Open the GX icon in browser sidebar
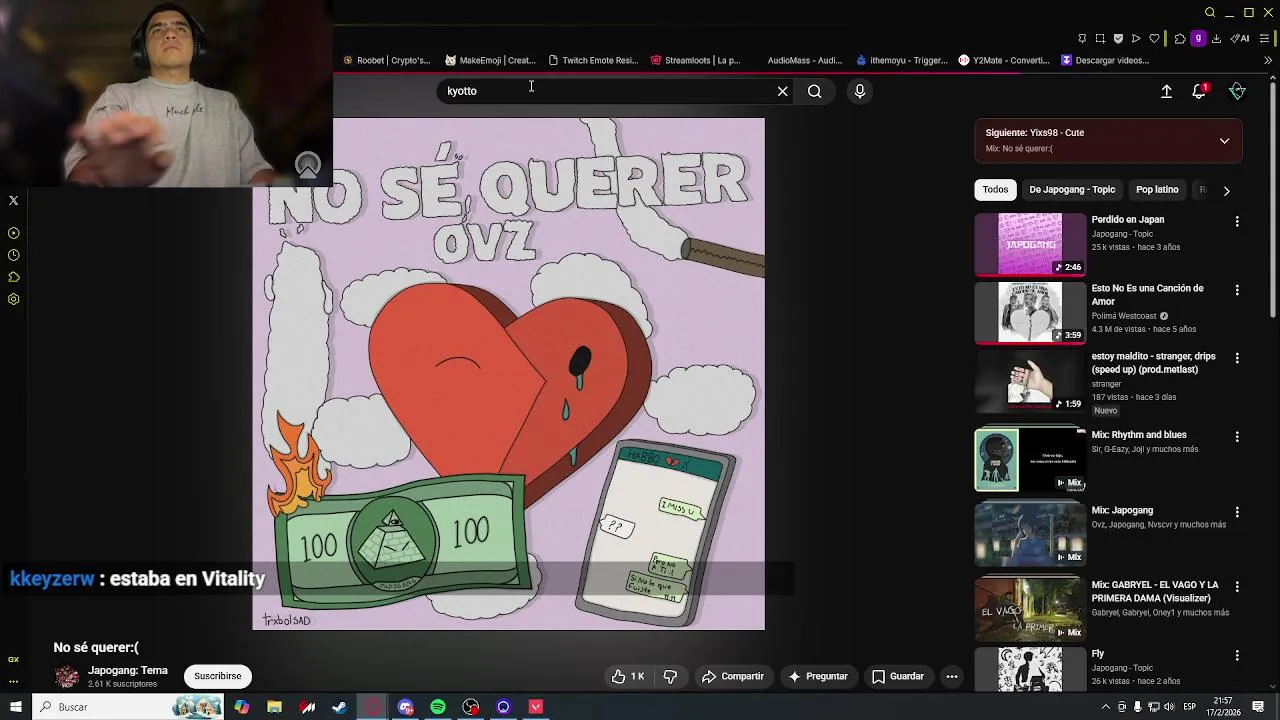This screenshot has width=1280, height=720. click(14, 660)
